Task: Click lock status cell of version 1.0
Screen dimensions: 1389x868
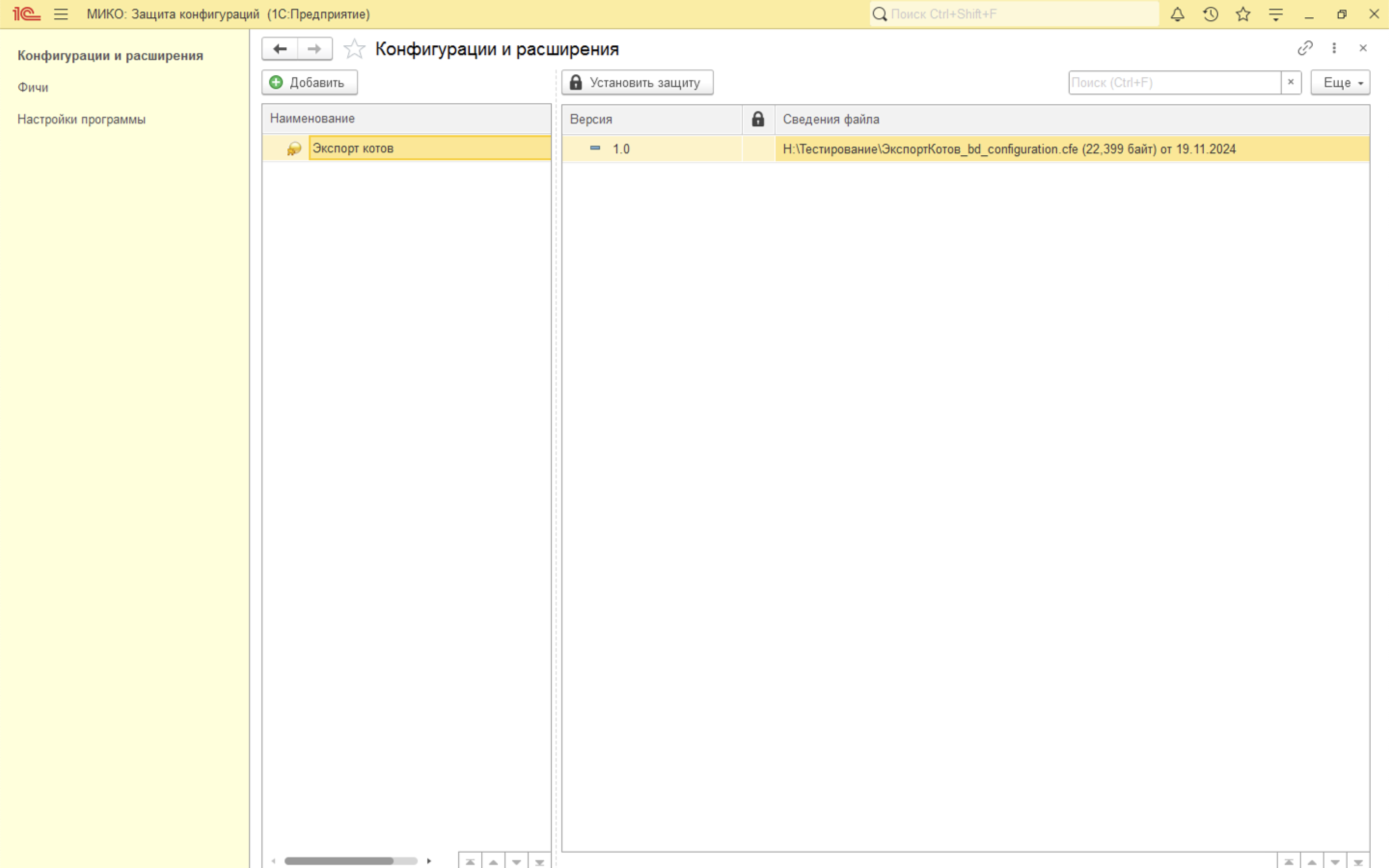Action: pos(758,149)
